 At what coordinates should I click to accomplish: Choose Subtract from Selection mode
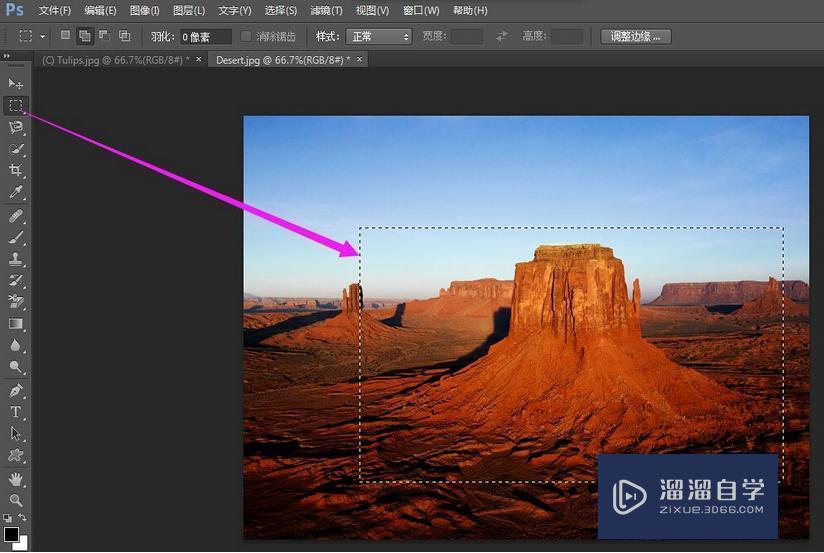click(x=105, y=36)
